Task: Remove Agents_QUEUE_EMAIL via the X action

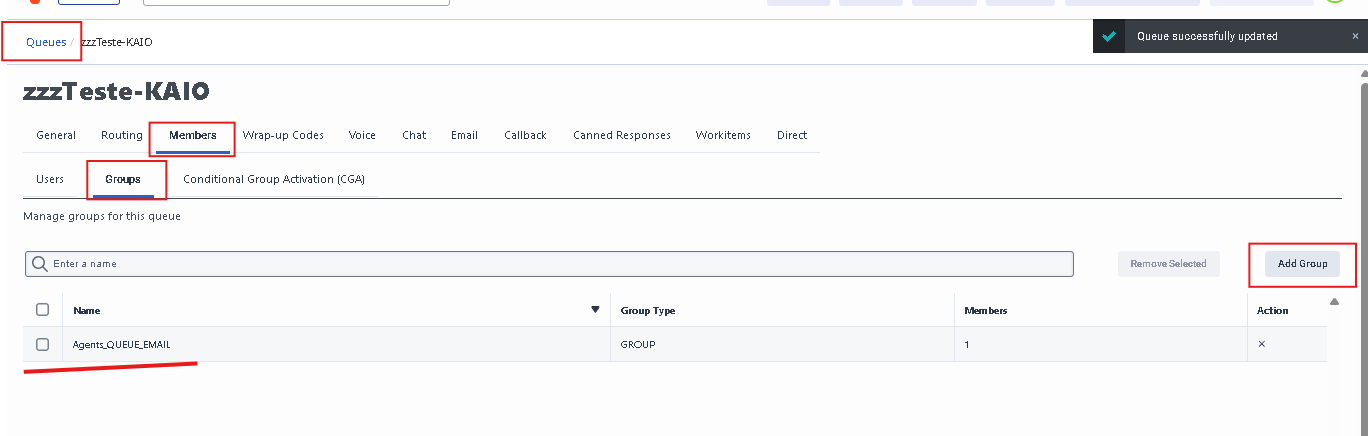Action: (x=1262, y=344)
